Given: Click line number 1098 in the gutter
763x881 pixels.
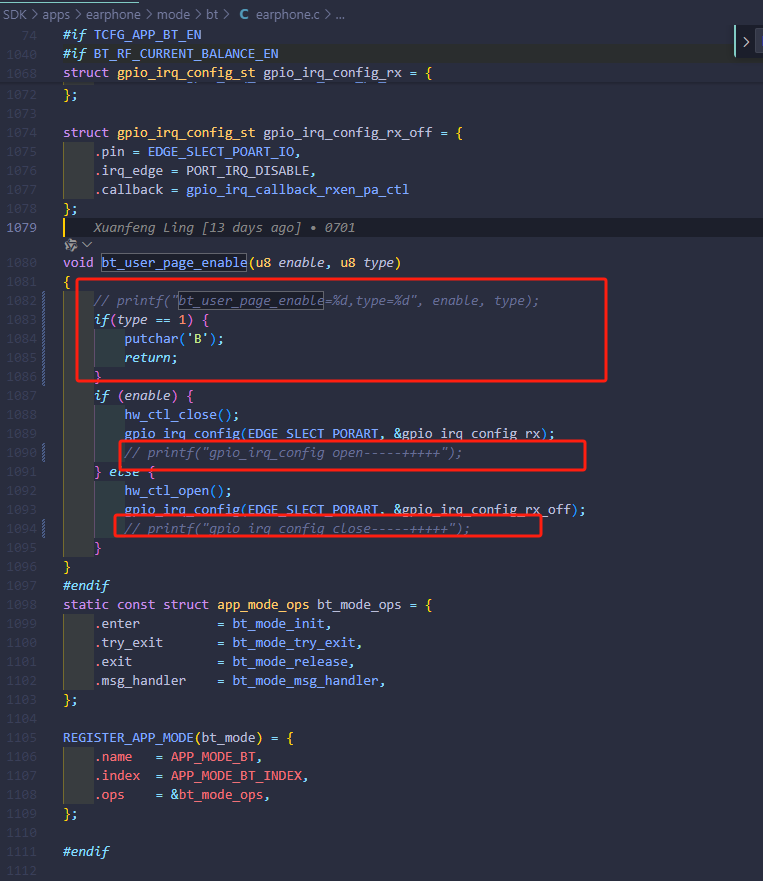Looking at the screenshot, I should [x=21, y=605].
